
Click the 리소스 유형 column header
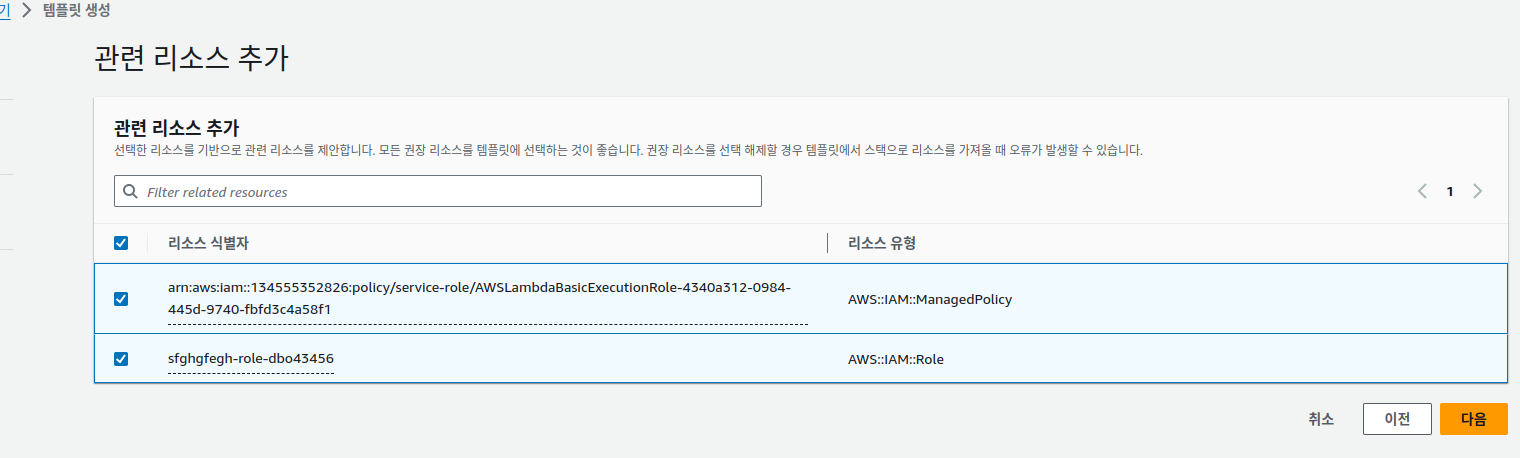[881, 243]
